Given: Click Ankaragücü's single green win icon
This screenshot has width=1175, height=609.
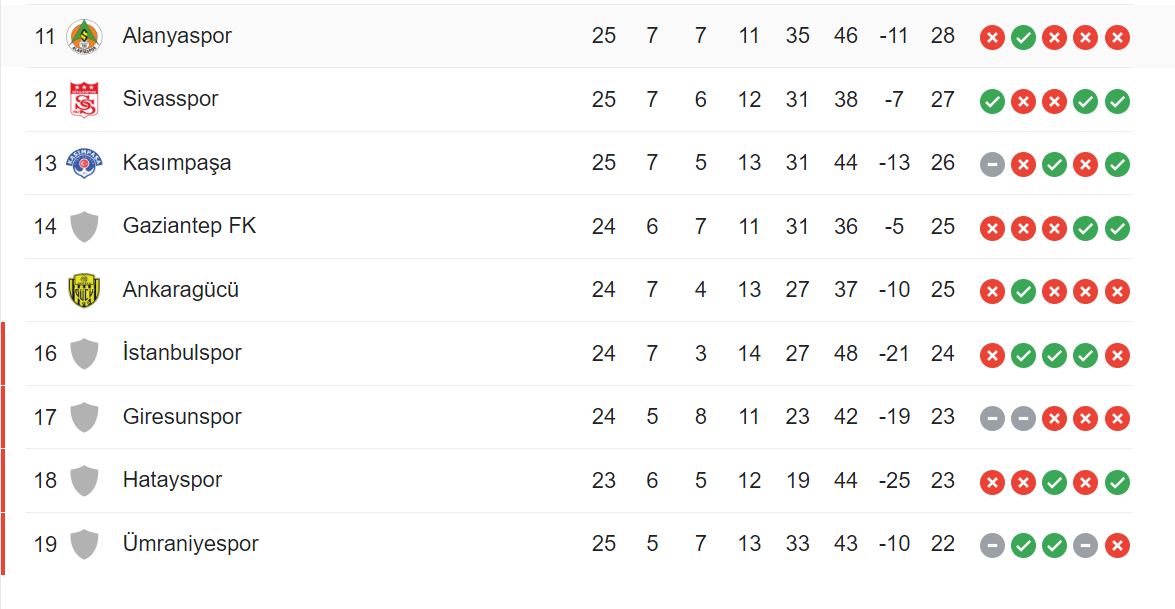Looking at the screenshot, I should tap(1023, 292).
